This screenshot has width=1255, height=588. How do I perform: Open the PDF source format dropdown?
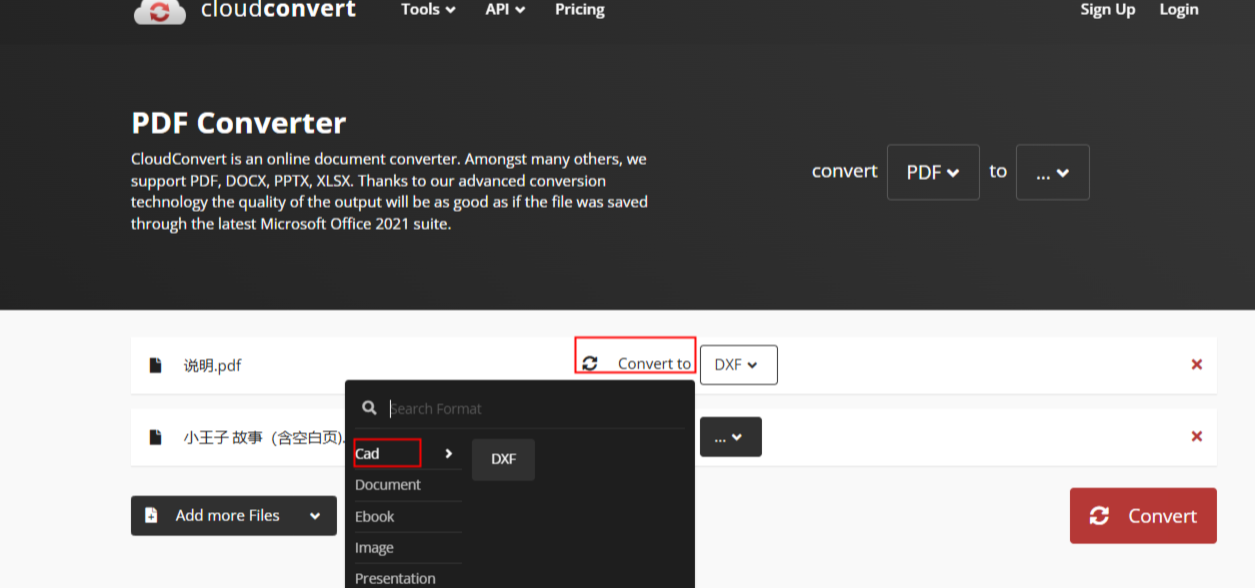coord(933,172)
